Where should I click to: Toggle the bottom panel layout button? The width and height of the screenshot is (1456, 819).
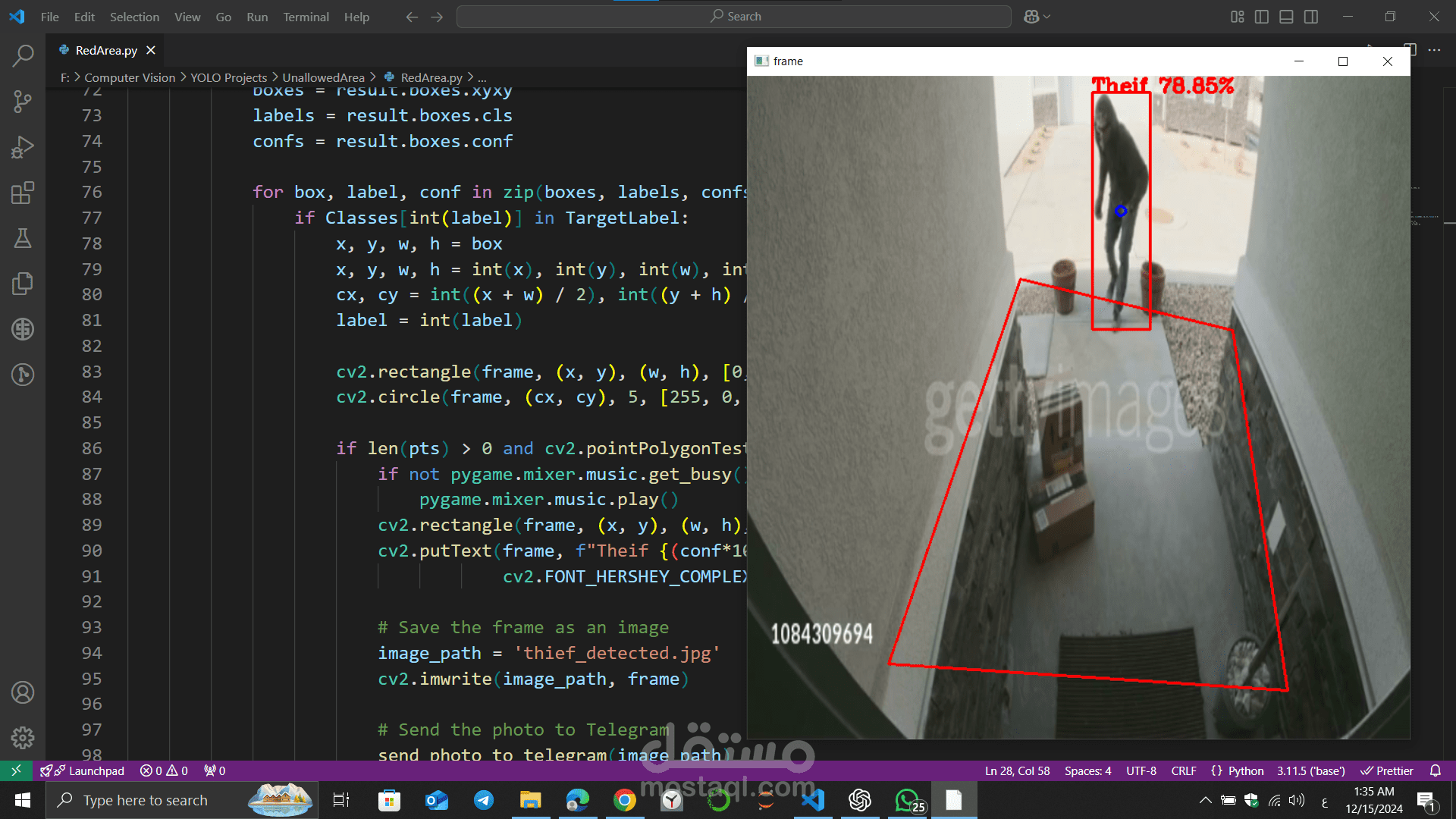pyautogui.click(x=1286, y=17)
